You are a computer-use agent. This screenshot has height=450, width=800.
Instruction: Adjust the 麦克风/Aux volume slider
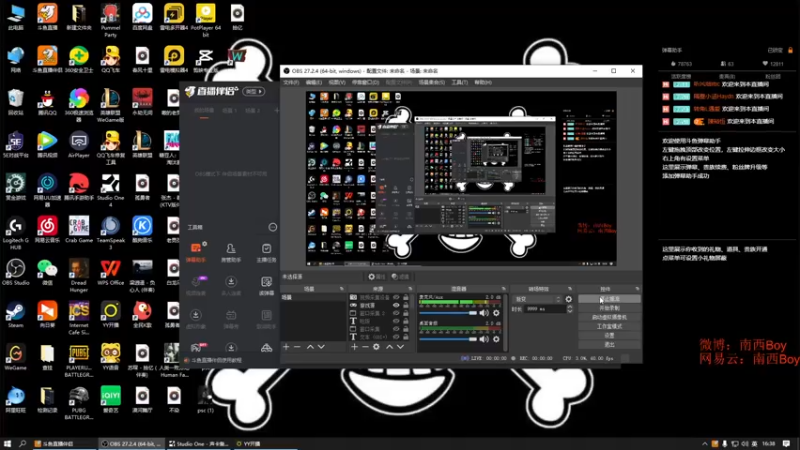(448, 313)
